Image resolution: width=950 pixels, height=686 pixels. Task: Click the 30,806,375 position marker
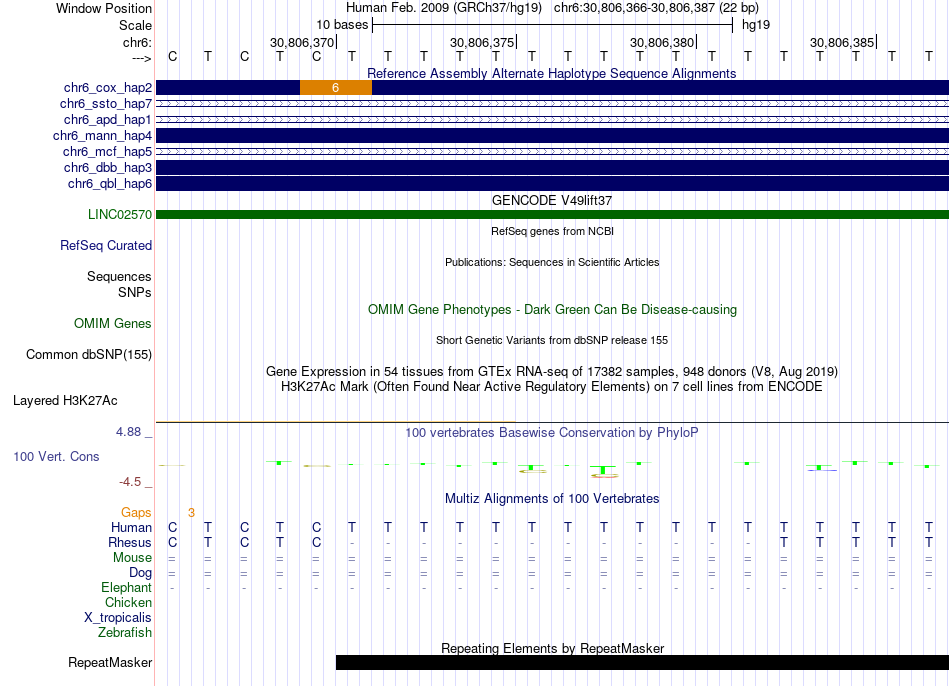coord(482,42)
